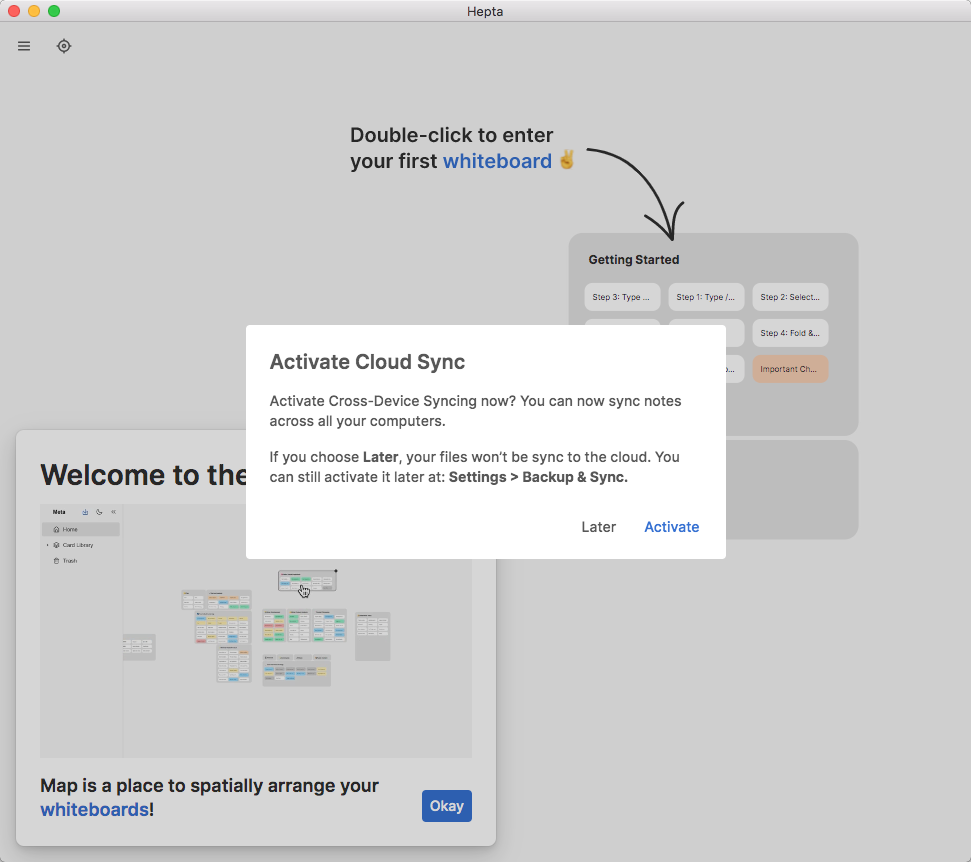Click Card Library in preview sidebar
The image size is (971, 862).
click(x=77, y=545)
